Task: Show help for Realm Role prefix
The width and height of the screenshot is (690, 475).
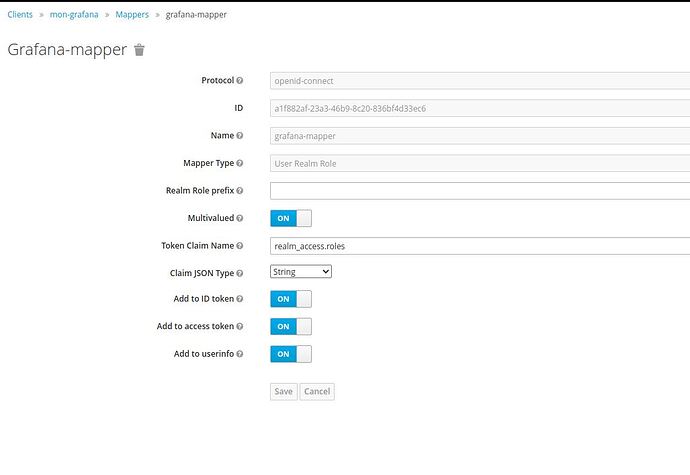Action: (x=239, y=191)
